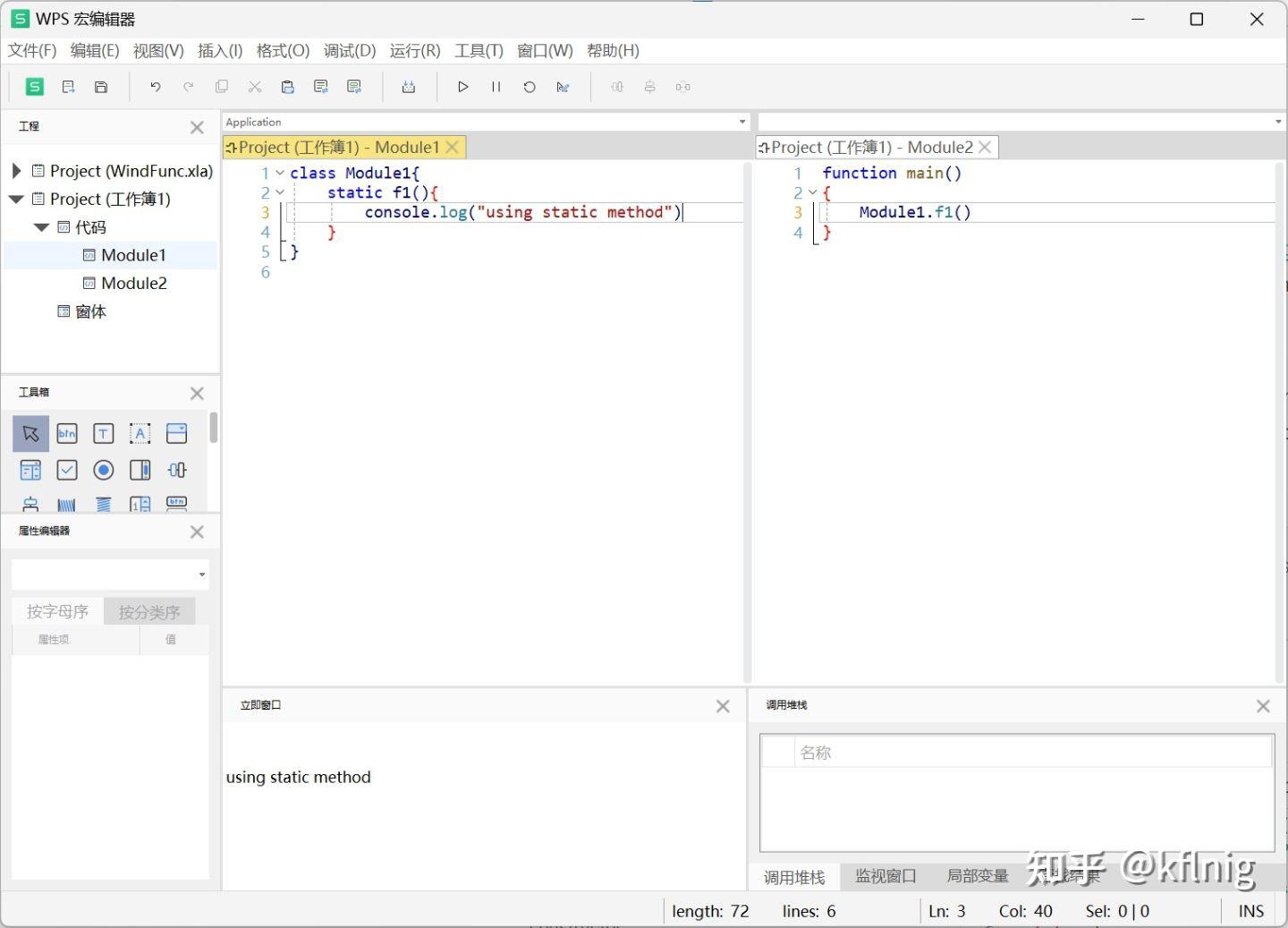
Task: Switch to the 监视窗口 tab
Action: pyautogui.click(x=885, y=876)
